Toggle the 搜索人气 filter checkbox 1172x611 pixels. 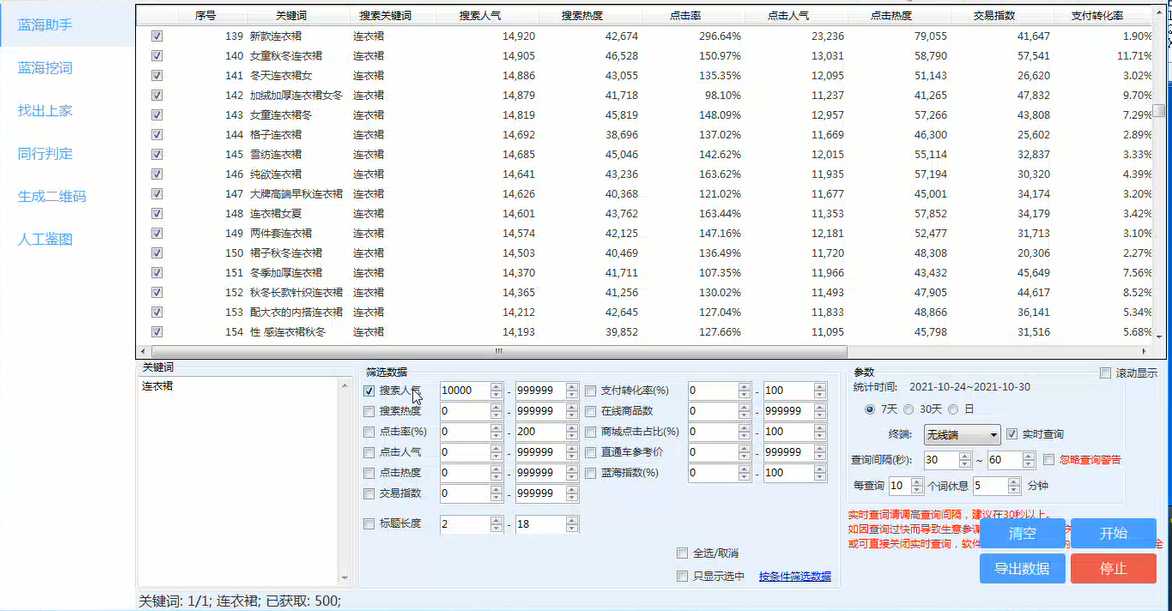pos(370,391)
